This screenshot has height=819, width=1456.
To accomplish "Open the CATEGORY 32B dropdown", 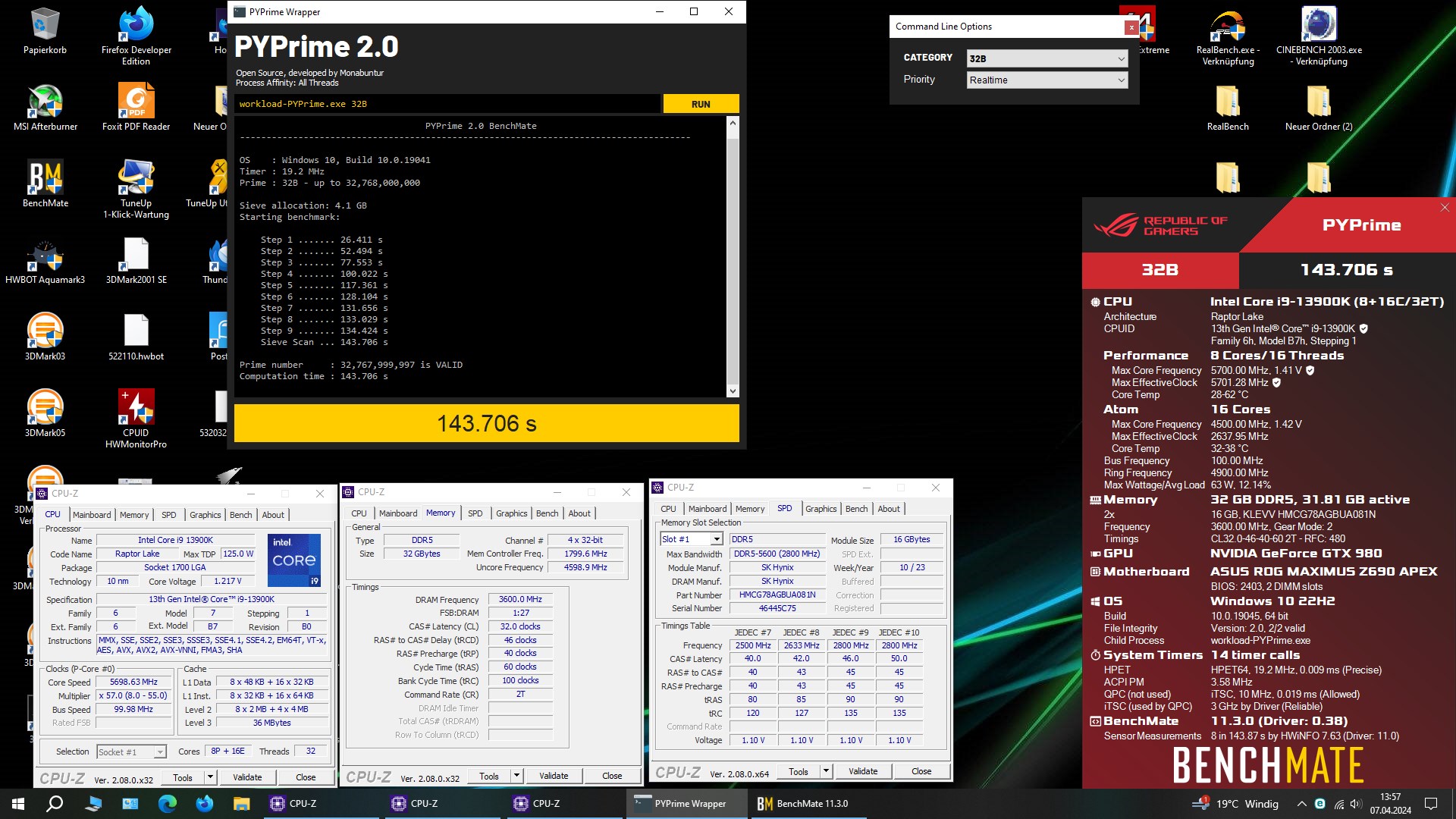I will [1047, 58].
